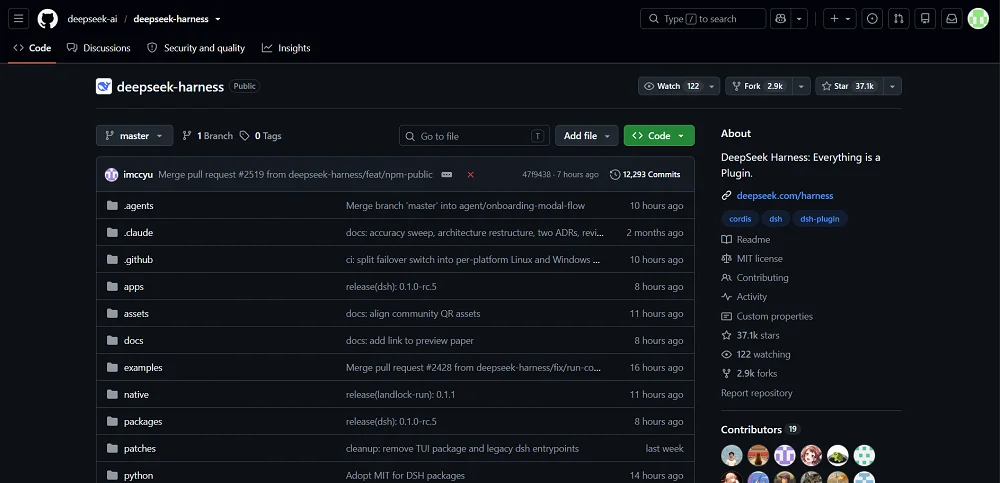Open the python folder
The width and height of the screenshot is (1000, 483).
point(138,475)
